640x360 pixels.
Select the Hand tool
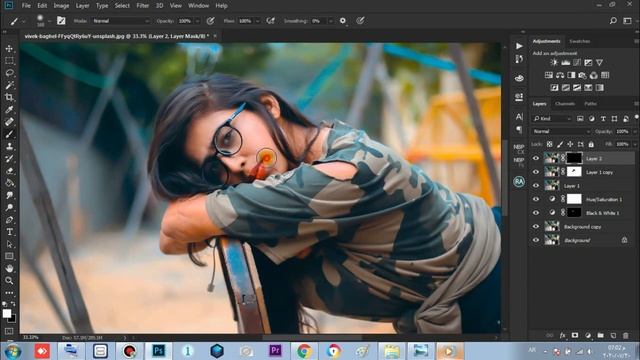pyautogui.click(x=9, y=269)
